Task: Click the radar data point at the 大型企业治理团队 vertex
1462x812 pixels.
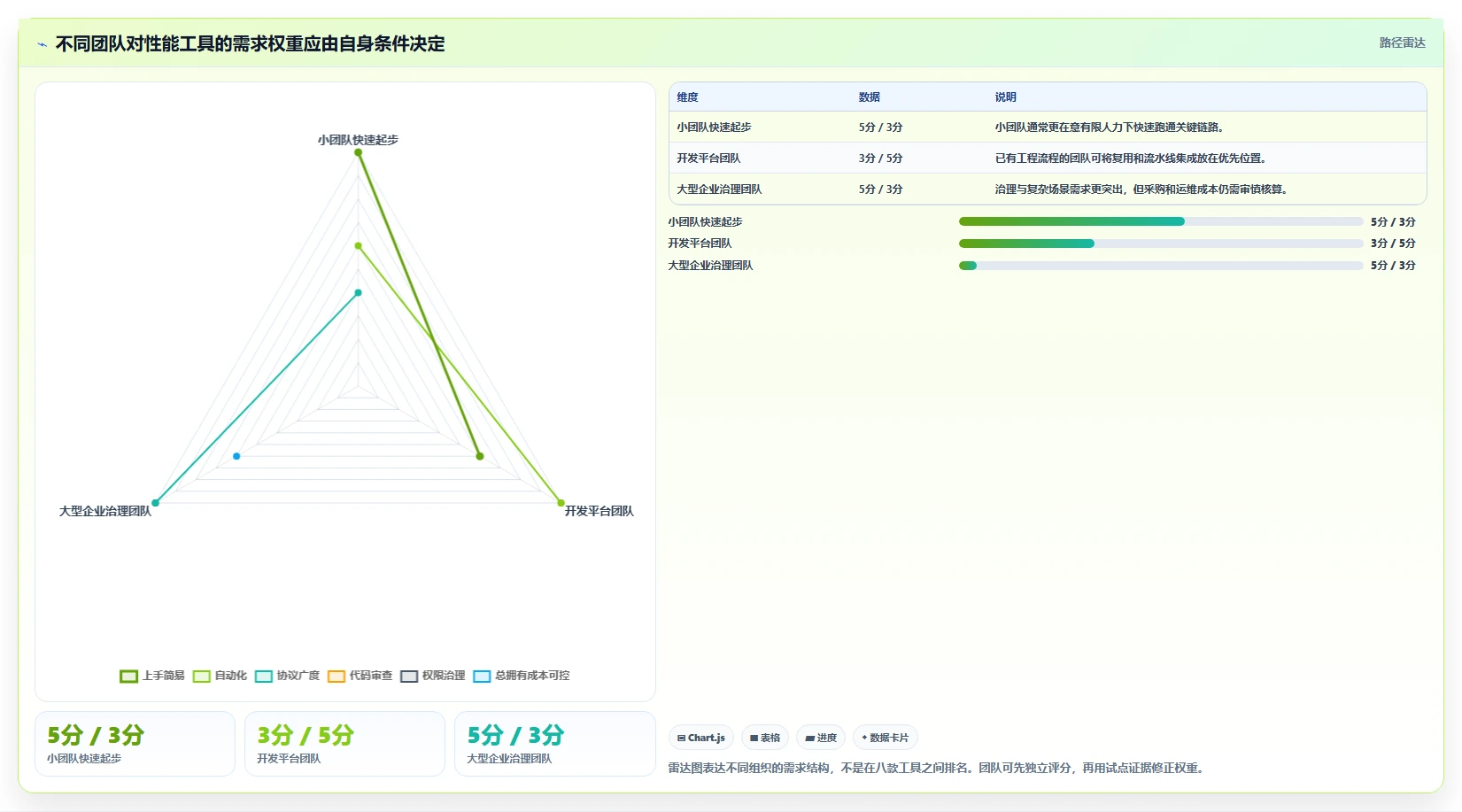Action: pos(156,503)
